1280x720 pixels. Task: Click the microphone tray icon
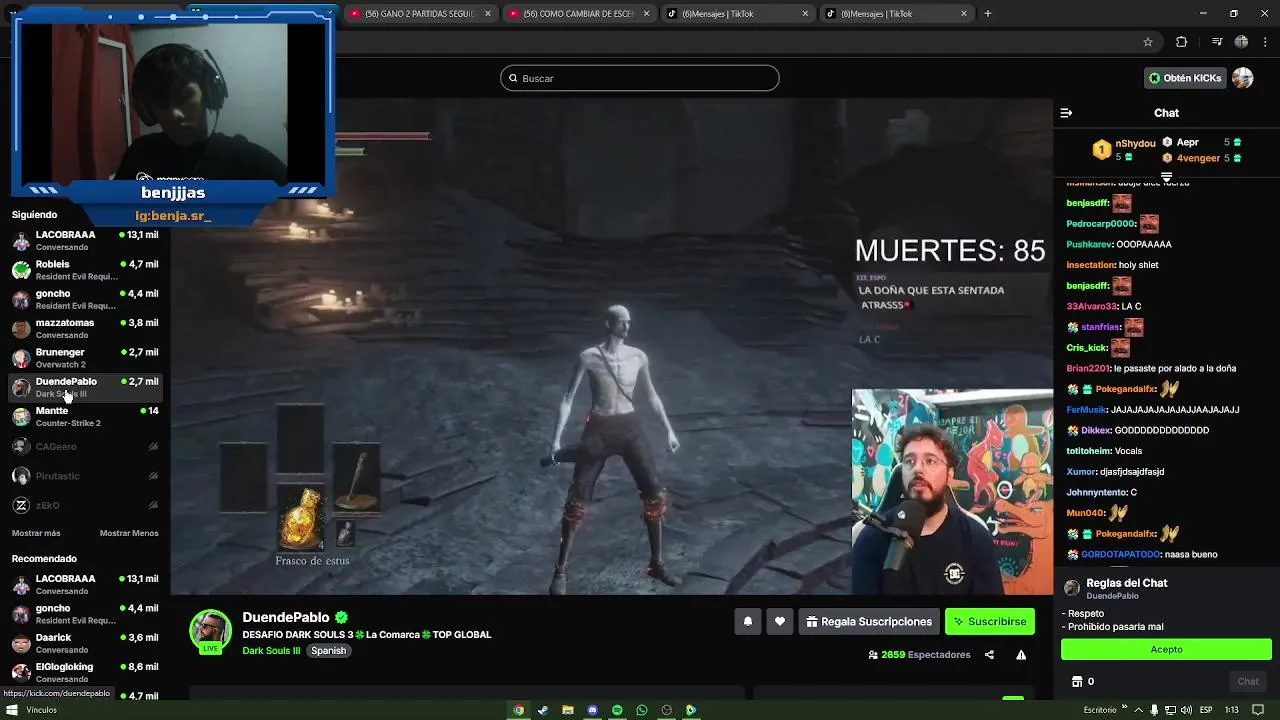click(1154, 710)
